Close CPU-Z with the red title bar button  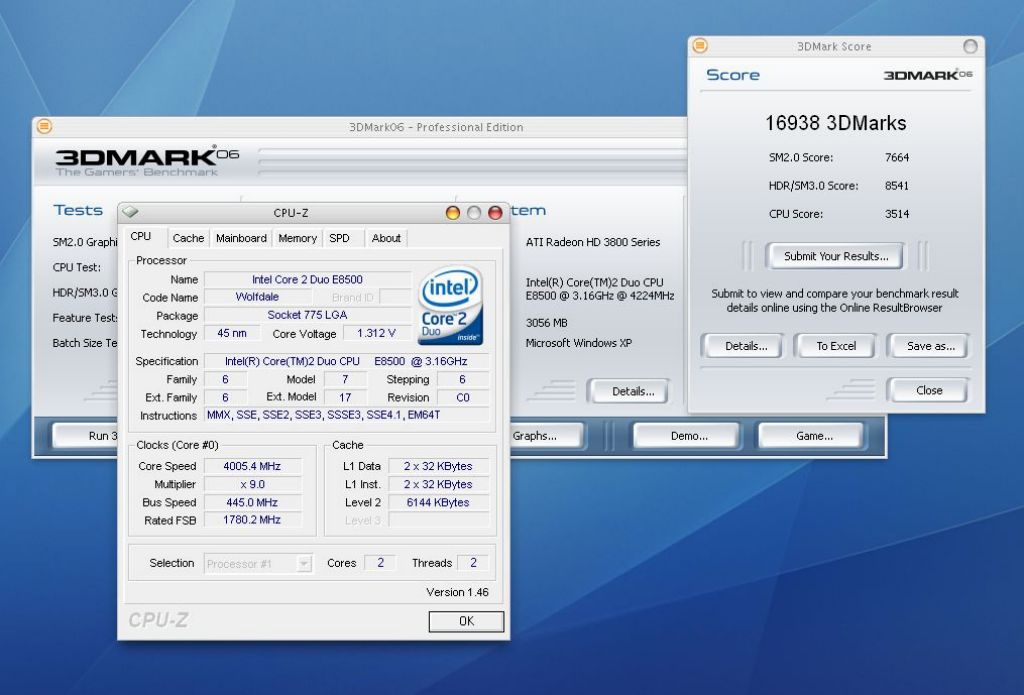(495, 212)
